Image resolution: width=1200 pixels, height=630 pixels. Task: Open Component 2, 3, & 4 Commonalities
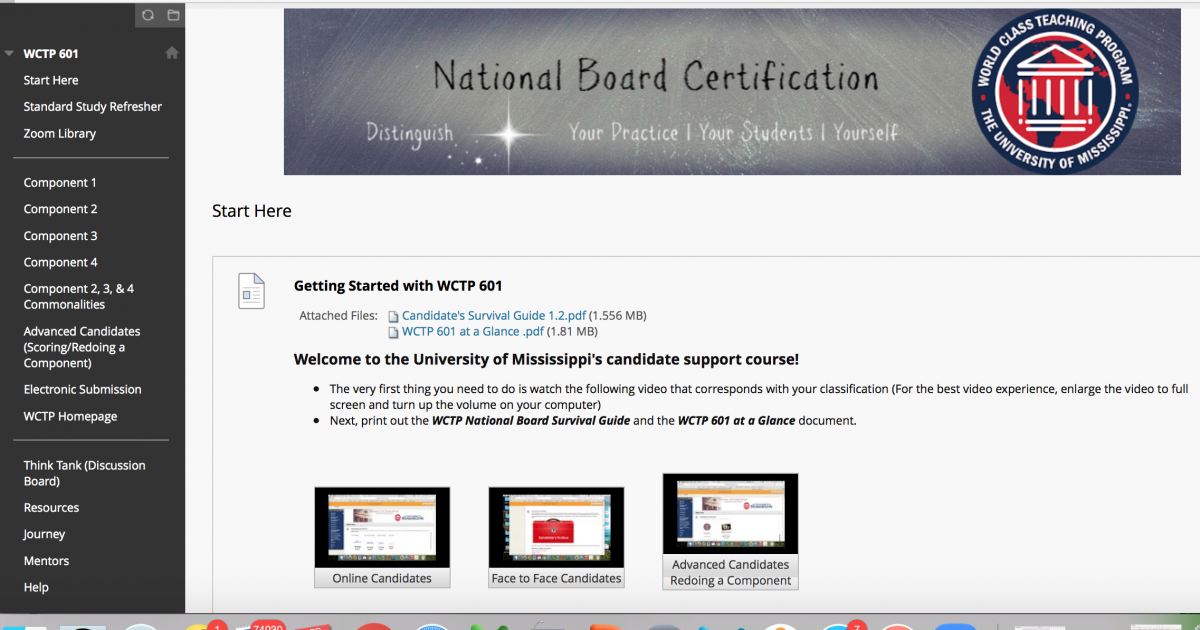tap(79, 297)
